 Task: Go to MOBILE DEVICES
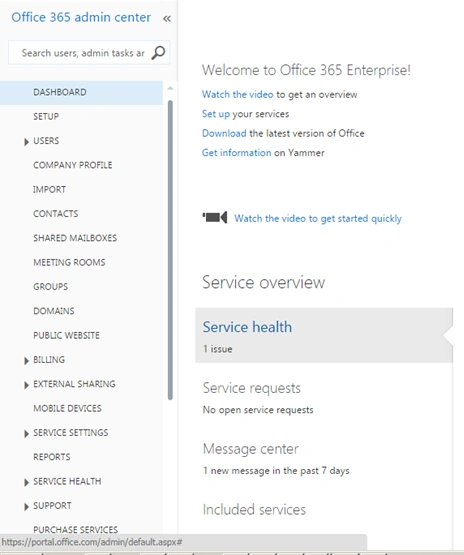(x=67, y=408)
